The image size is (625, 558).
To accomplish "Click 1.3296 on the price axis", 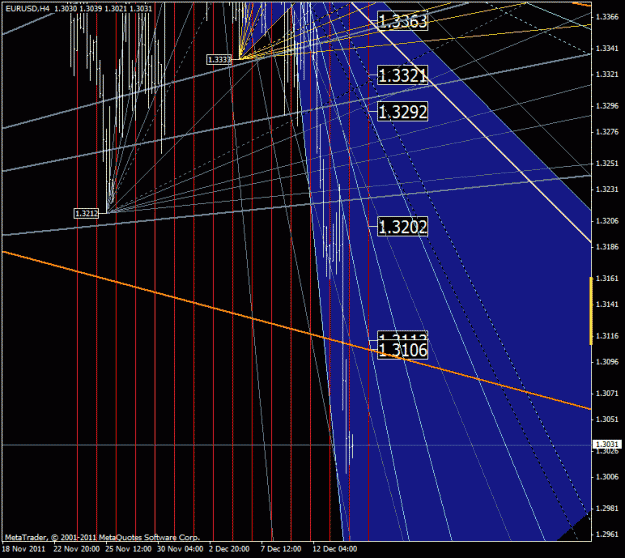I will pos(607,106).
